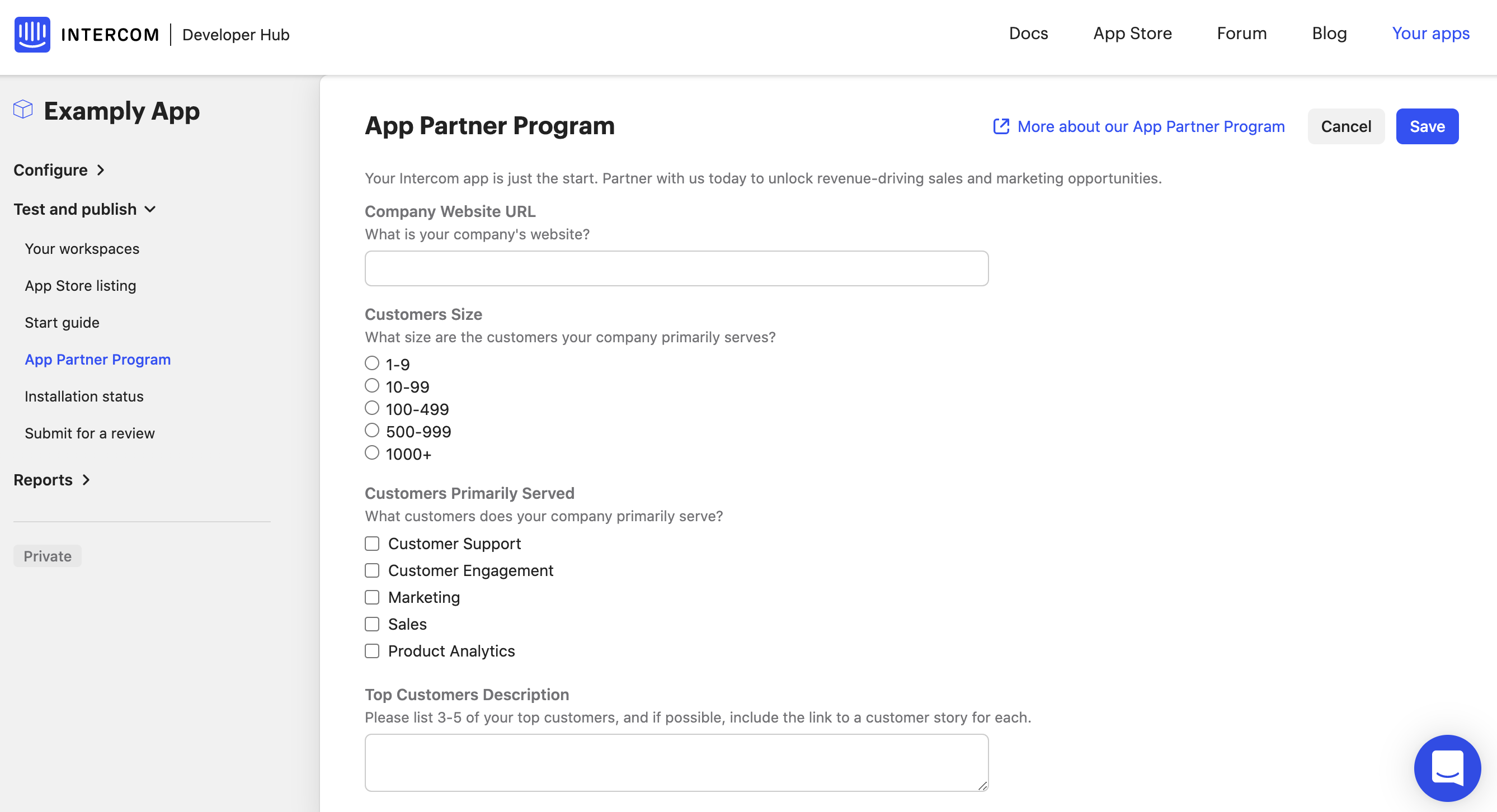Choose the 1000+ customers size radio

[372, 453]
